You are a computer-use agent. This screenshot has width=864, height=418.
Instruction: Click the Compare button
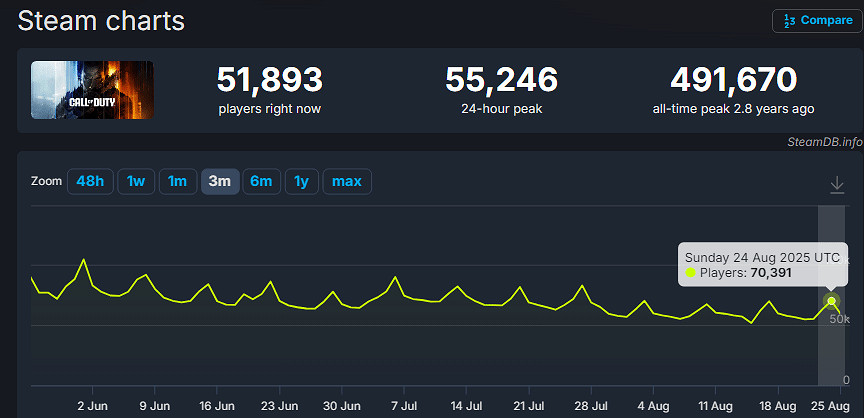pyautogui.click(x=817, y=20)
